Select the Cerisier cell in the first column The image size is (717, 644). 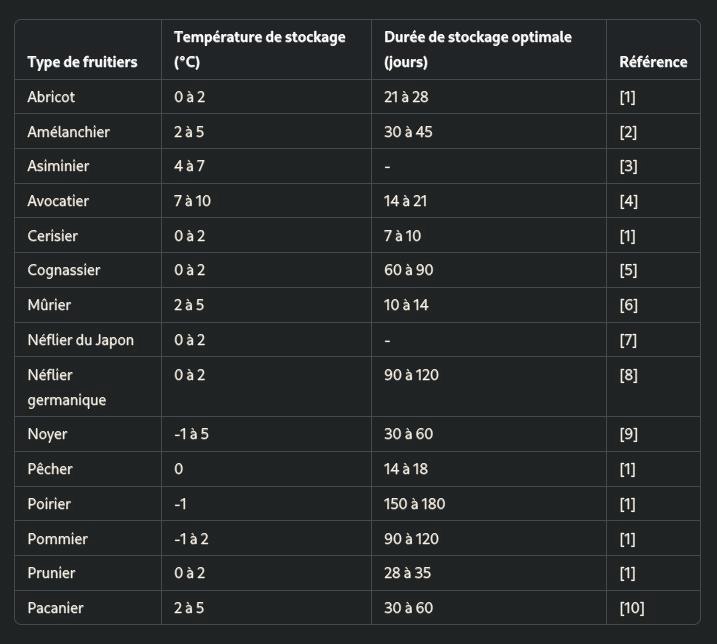(52, 236)
